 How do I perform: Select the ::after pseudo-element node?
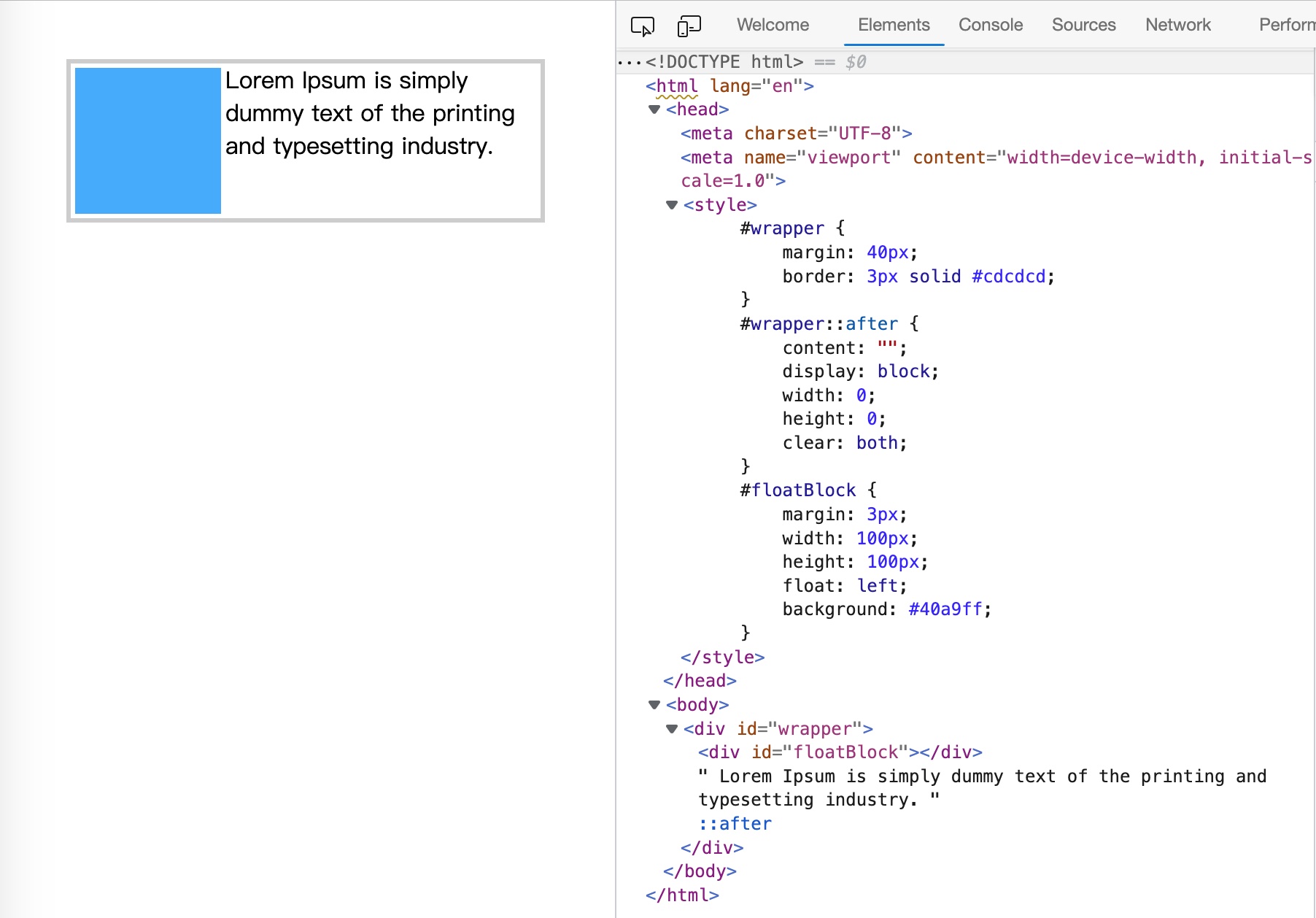(x=735, y=824)
